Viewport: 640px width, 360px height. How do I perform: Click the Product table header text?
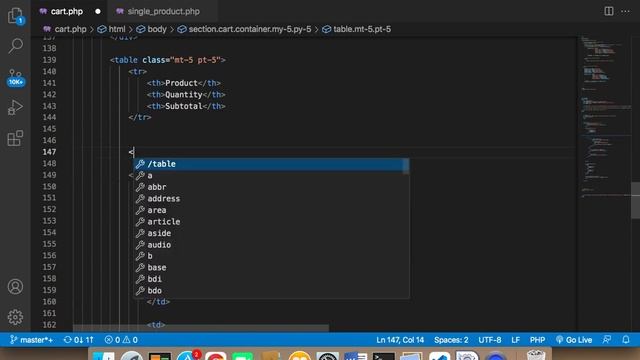pyautogui.click(x=181, y=83)
